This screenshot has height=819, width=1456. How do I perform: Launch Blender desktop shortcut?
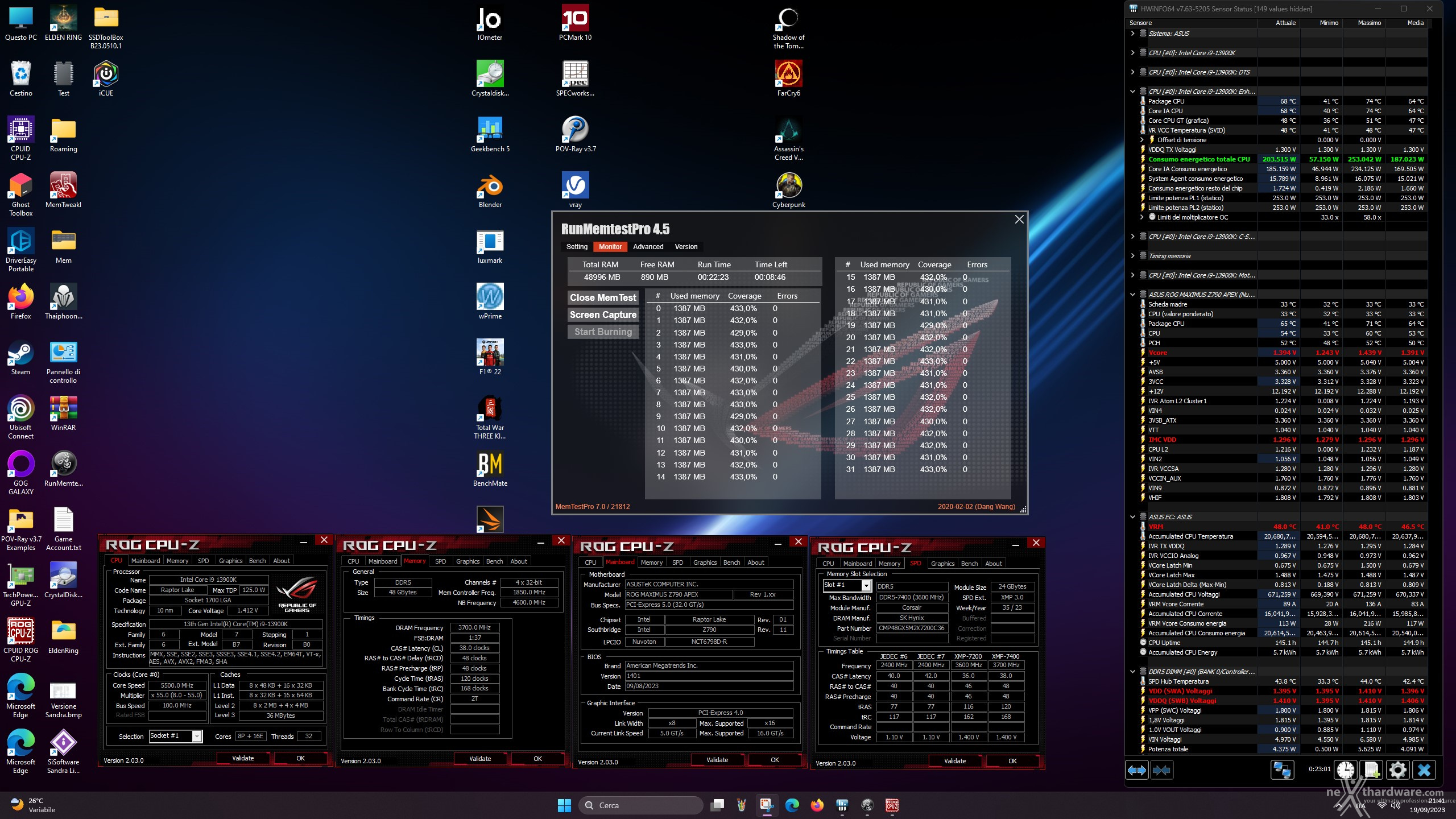click(x=490, y=191)
